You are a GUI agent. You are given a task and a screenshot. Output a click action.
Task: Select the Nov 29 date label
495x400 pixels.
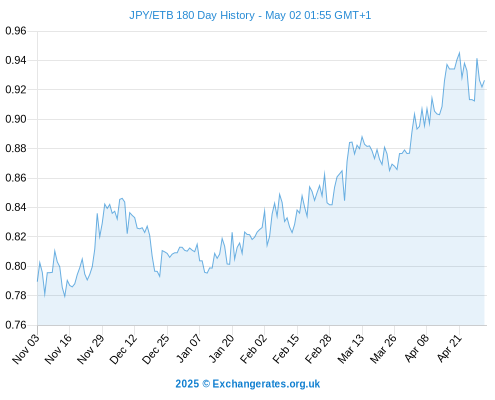click(x=91, y=349)
